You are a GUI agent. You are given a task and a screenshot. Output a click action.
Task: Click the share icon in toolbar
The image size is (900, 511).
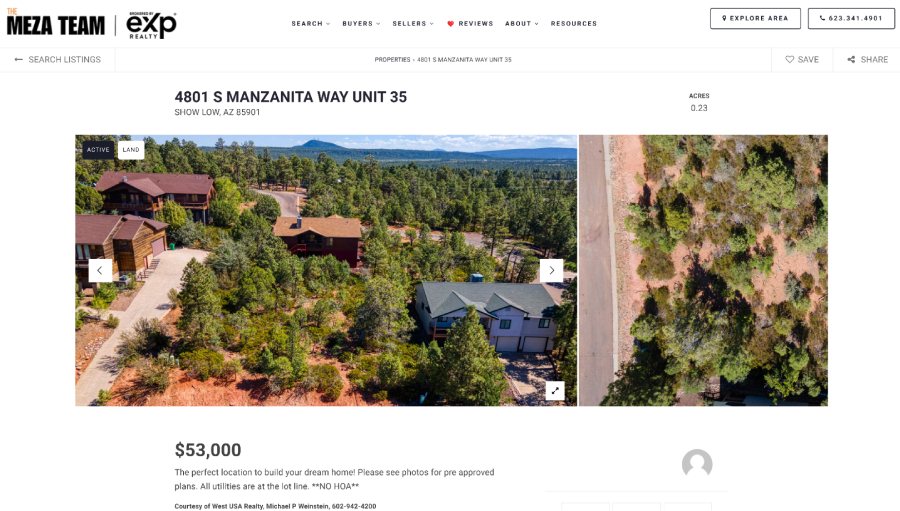coord(851,59)
